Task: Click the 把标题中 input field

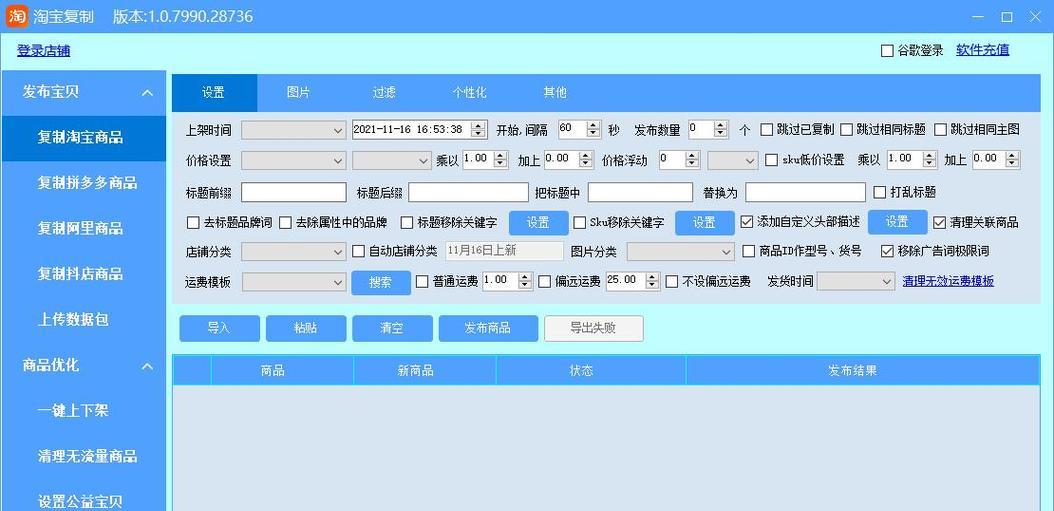Action: tap(640, 192)
